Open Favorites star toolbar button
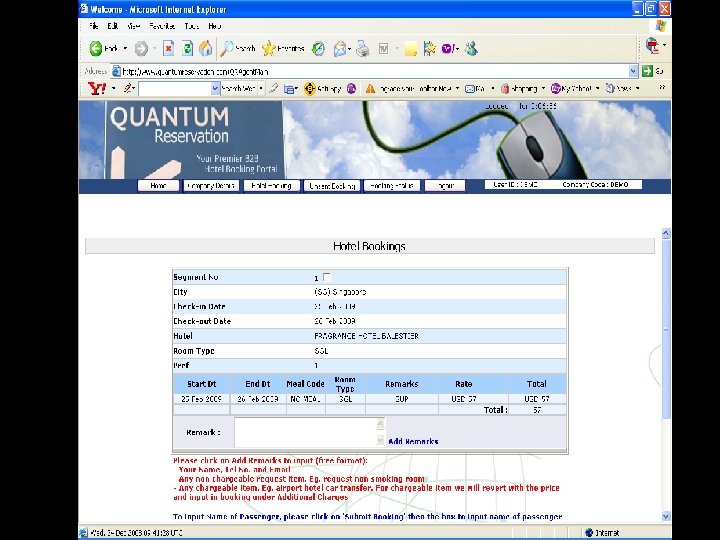 point(283,48)
